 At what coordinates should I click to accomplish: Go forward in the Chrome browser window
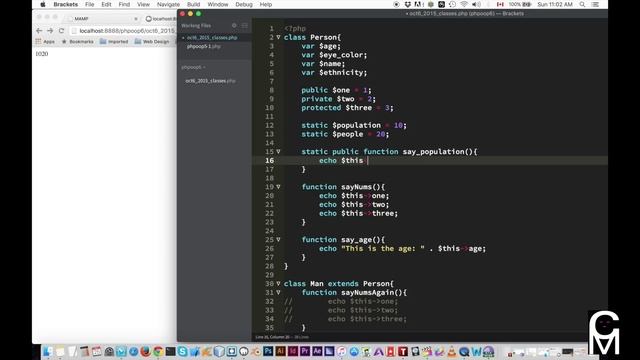pos(50,31)
